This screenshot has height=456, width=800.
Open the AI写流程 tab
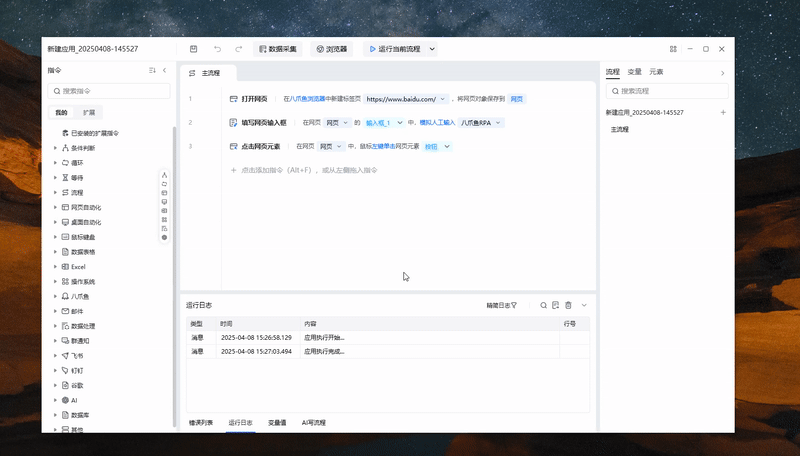(x=314, y=422)
